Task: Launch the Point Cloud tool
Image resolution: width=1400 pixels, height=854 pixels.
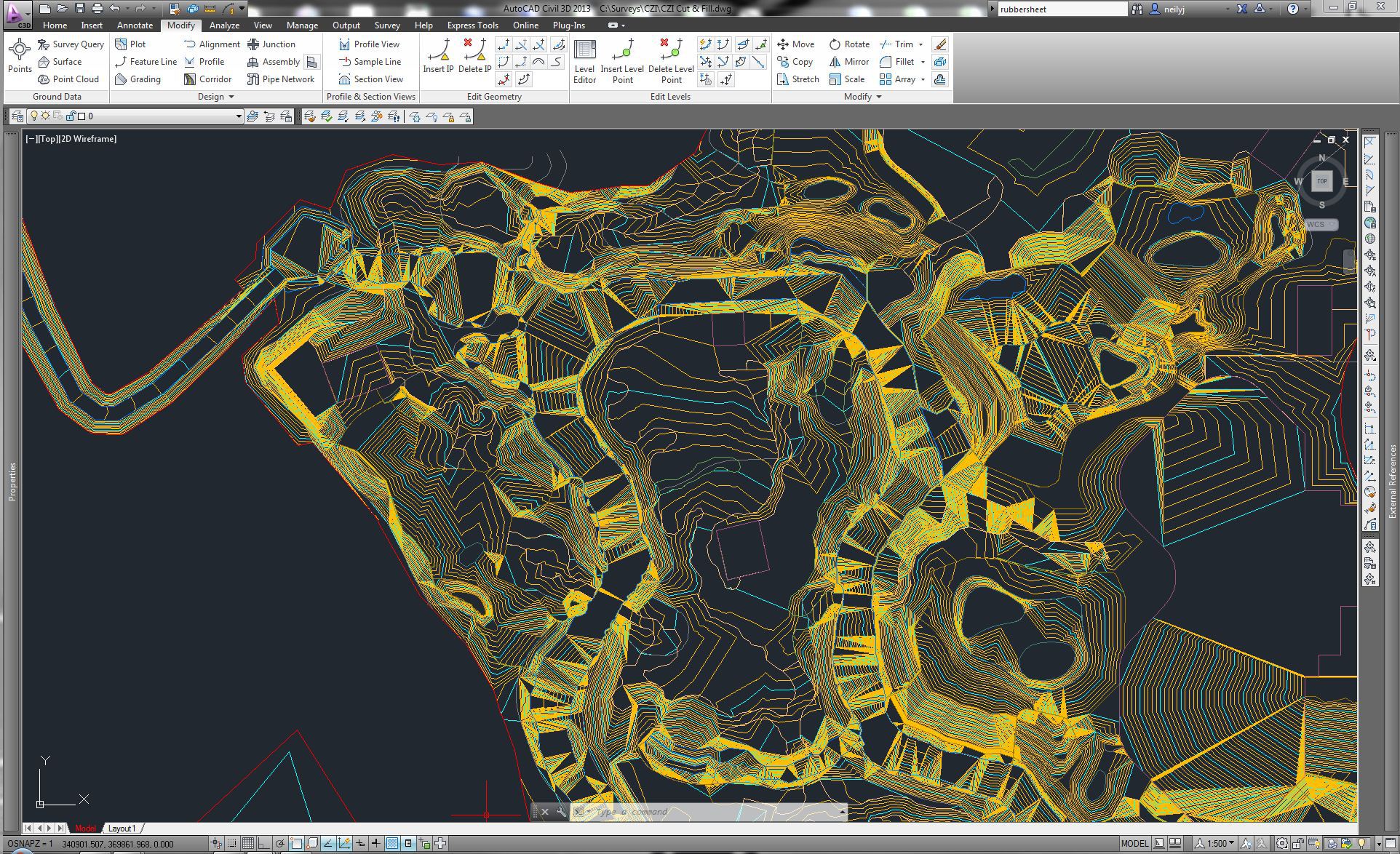Action: click(x=69, y=79)
